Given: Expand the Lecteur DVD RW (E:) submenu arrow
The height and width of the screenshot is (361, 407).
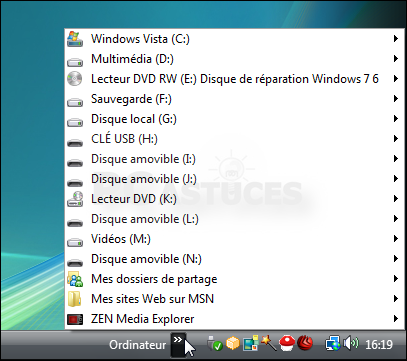Looking at the screenshot, I should tap(396, 79).
